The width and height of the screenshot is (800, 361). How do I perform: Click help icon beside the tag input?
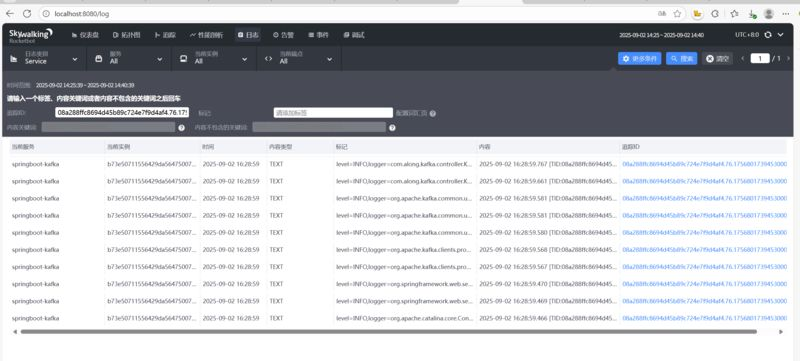433,113
